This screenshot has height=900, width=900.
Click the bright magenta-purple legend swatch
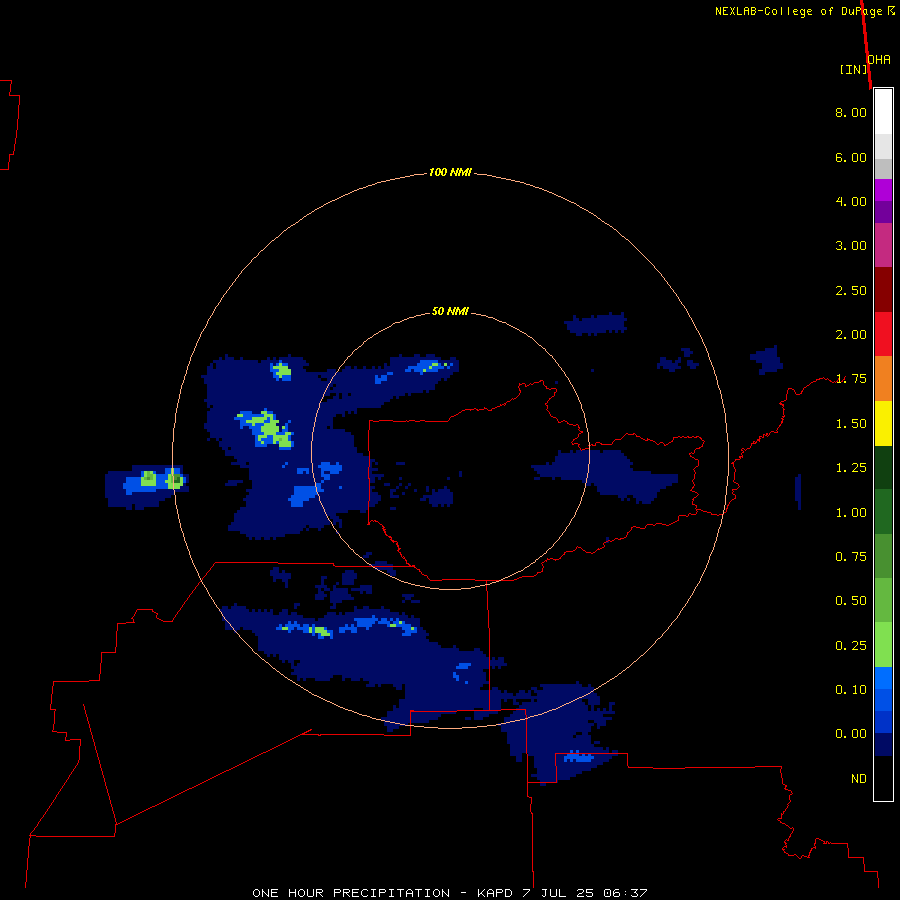point(883,190)
